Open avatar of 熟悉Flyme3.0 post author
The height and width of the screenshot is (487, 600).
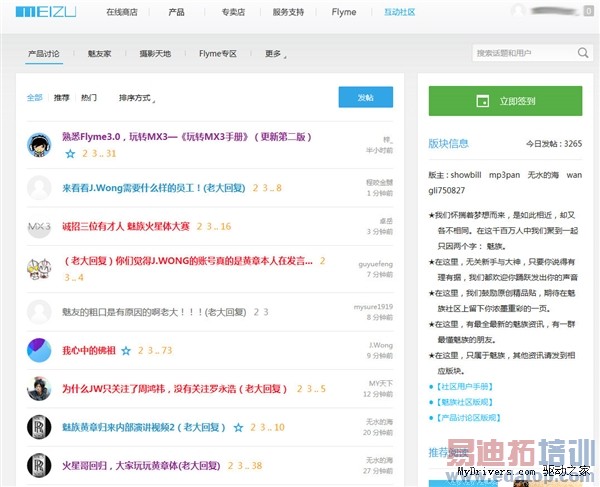(x=39, y=145)
